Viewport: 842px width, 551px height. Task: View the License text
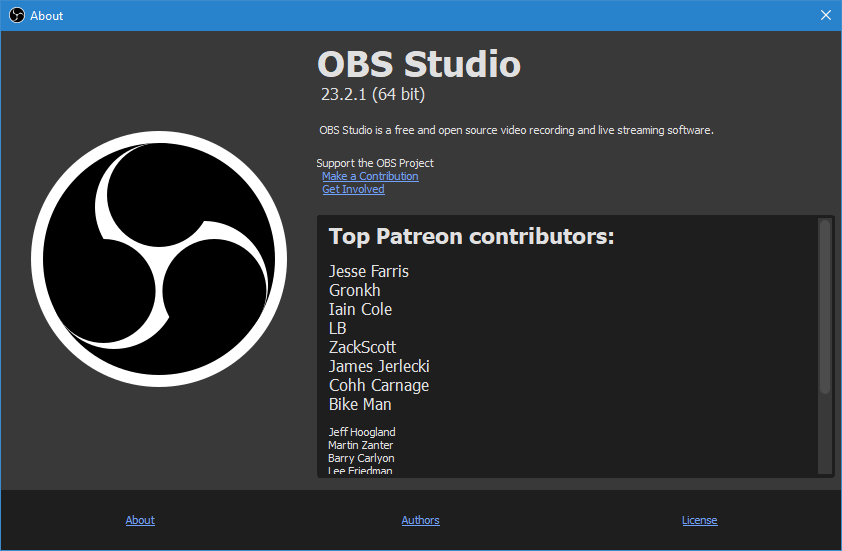pyautogui.click(x=700, y=520)
